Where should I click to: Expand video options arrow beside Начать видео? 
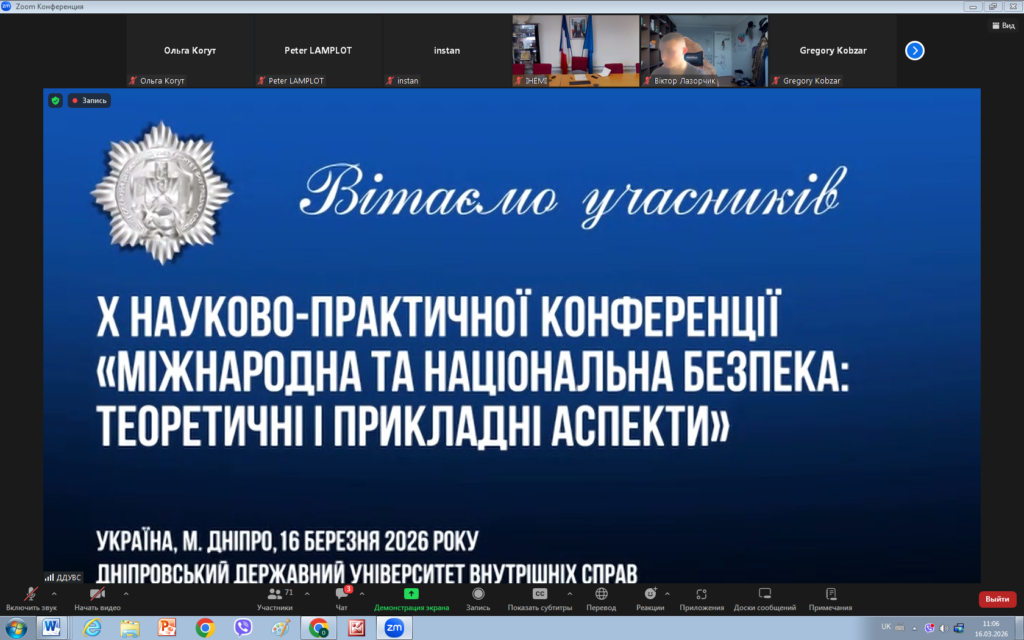point(125,593)
